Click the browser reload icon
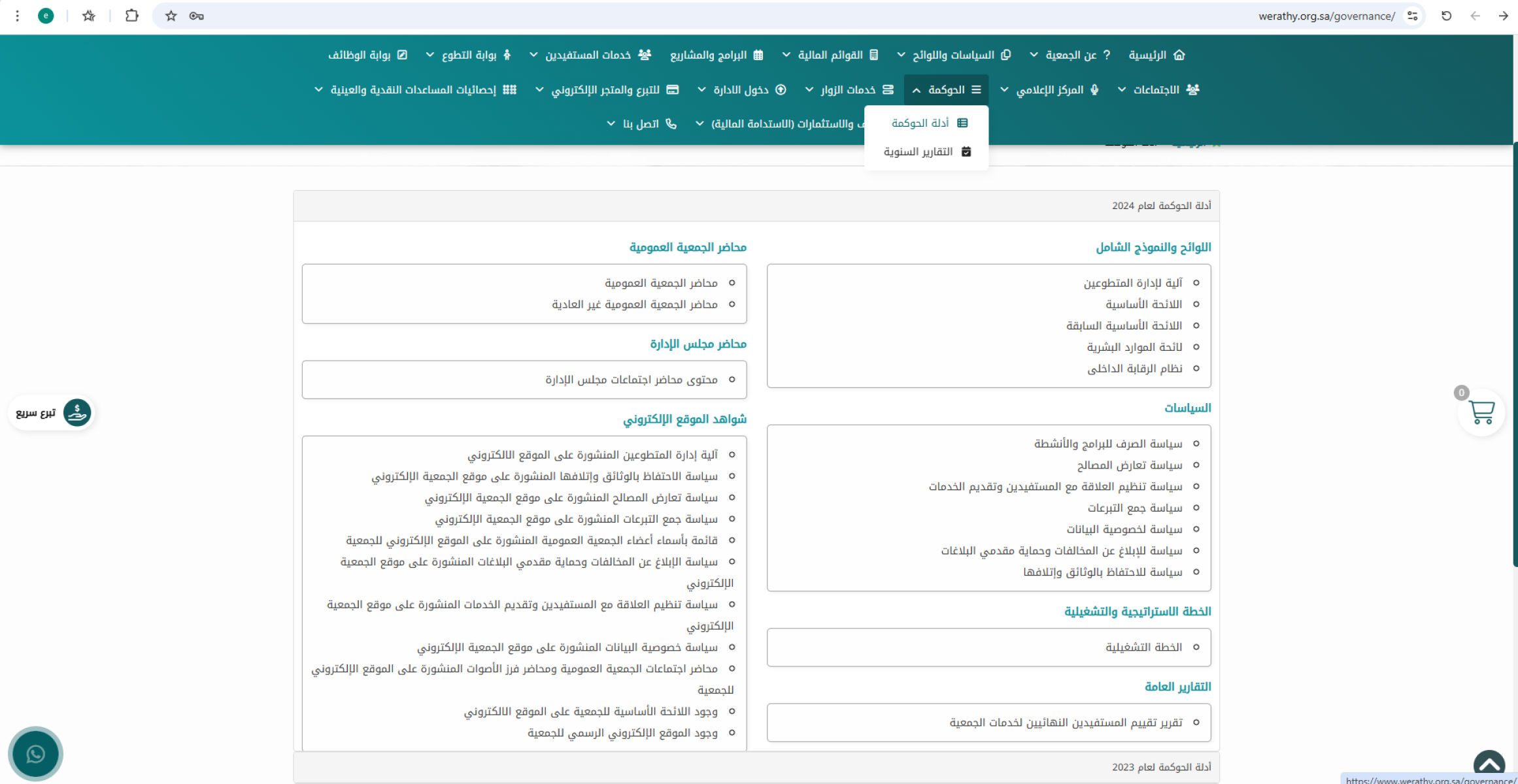The image size is (1518, 784). (x=1446, y=16)
